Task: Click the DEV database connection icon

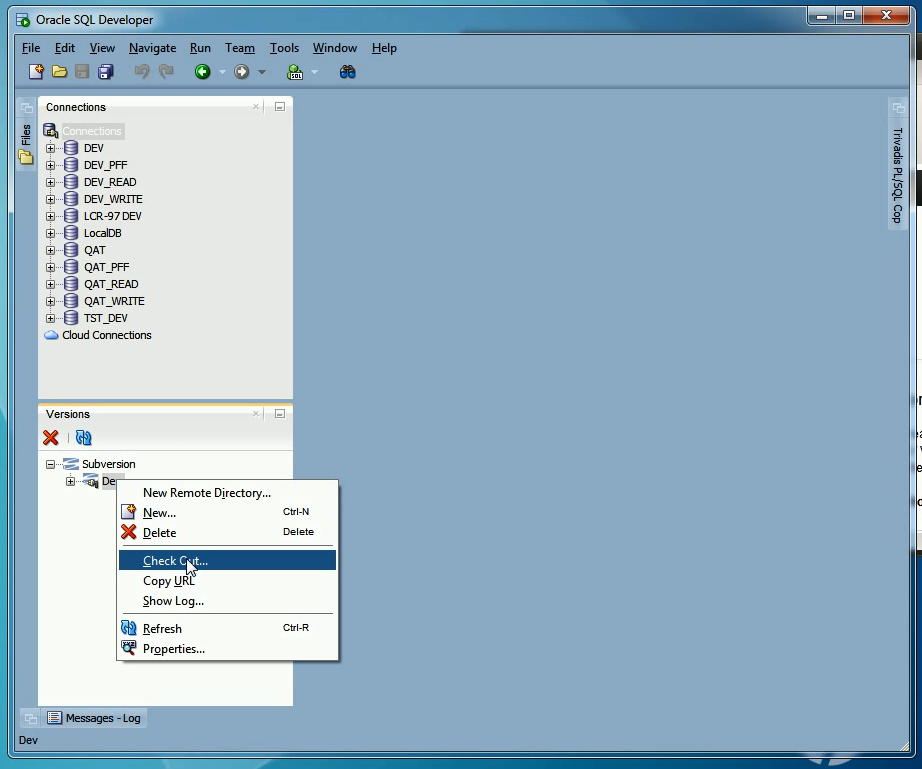Action: tap(71, 148)
